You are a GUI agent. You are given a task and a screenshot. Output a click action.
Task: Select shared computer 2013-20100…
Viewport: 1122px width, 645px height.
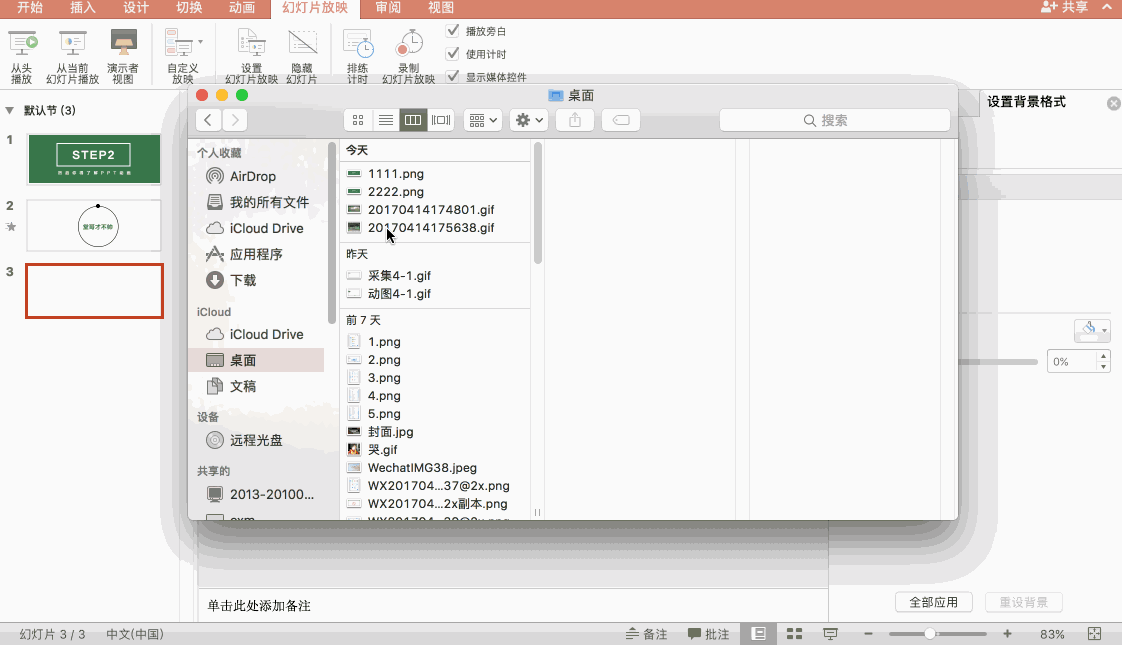click(x=258, y=494)
